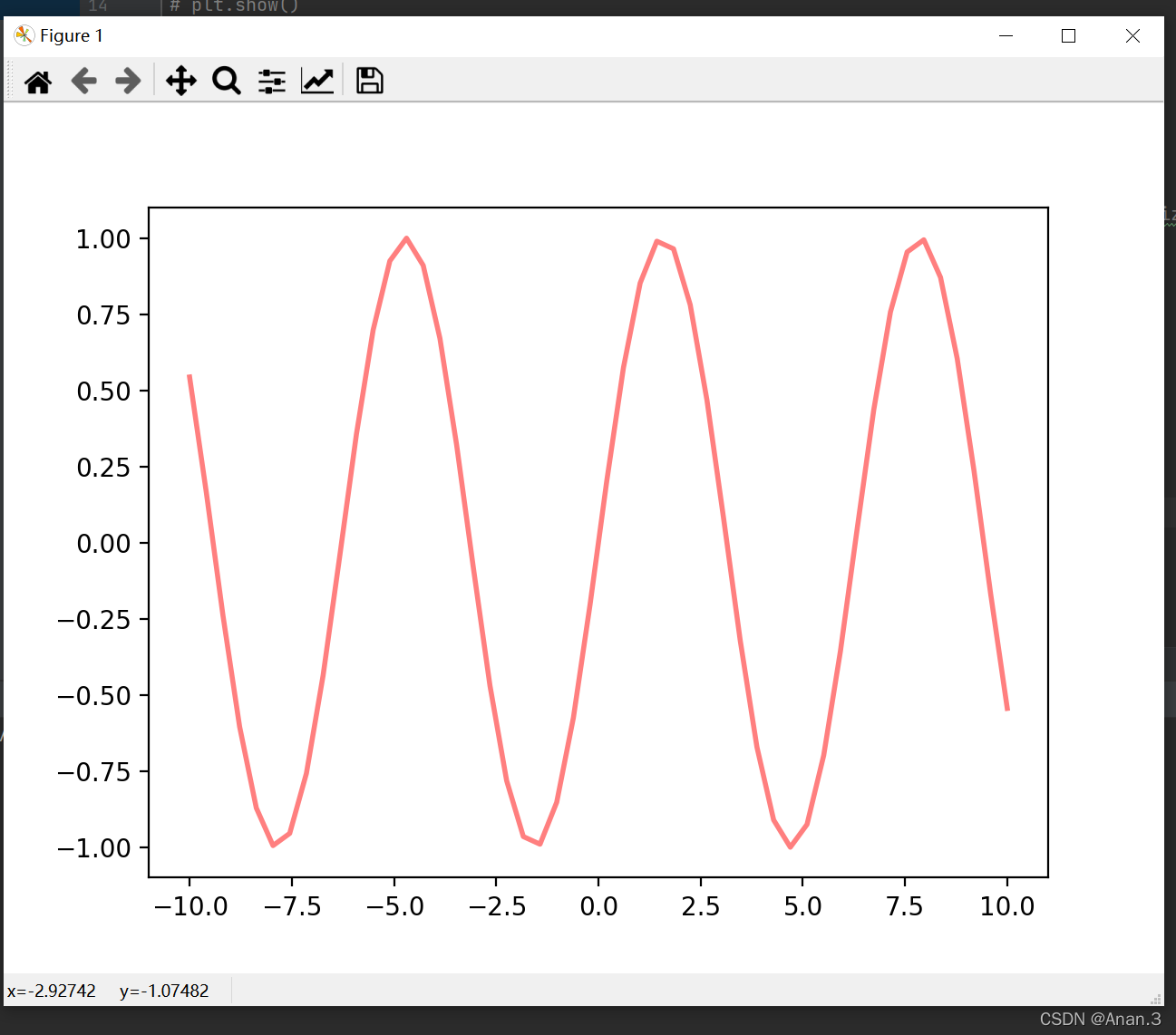Click the x-axis tick label −2.5

497,906
